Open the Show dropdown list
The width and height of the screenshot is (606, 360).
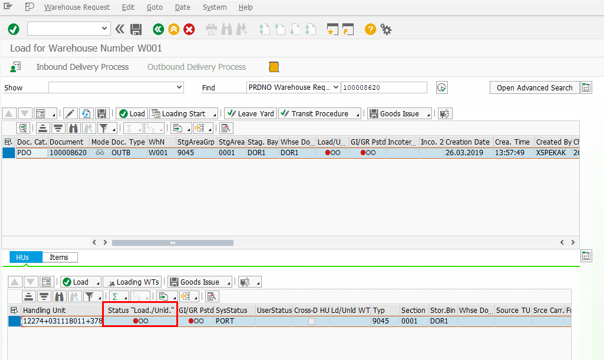coord(179,87)
